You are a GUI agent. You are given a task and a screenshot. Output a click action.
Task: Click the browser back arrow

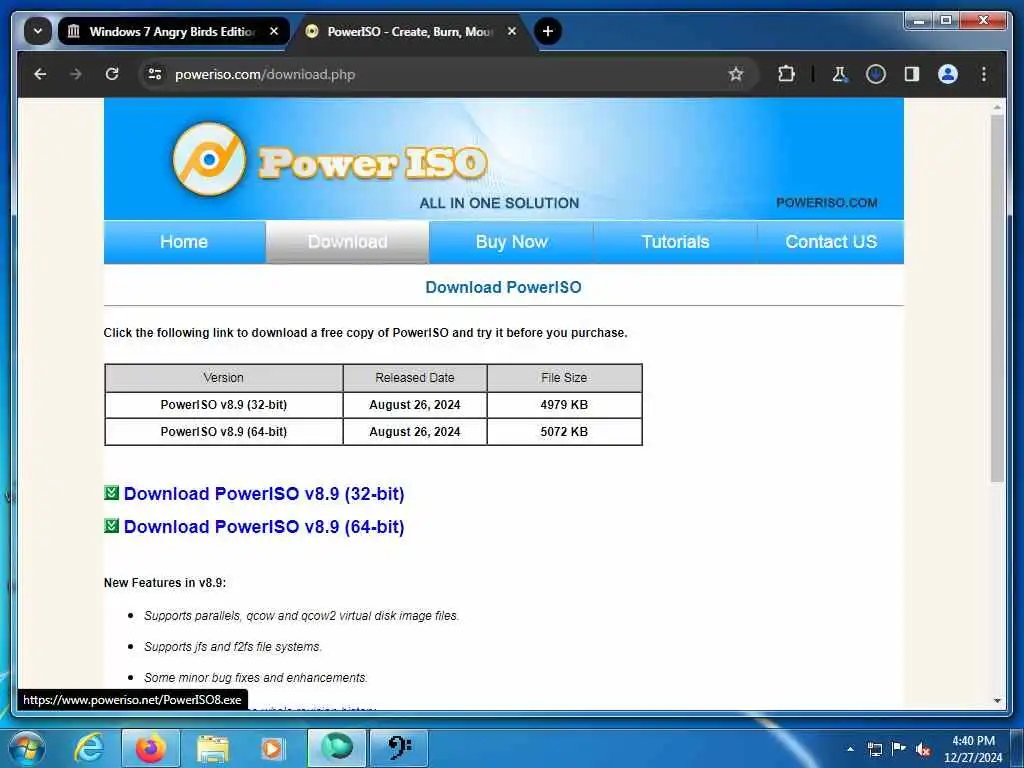pos(40,74)
